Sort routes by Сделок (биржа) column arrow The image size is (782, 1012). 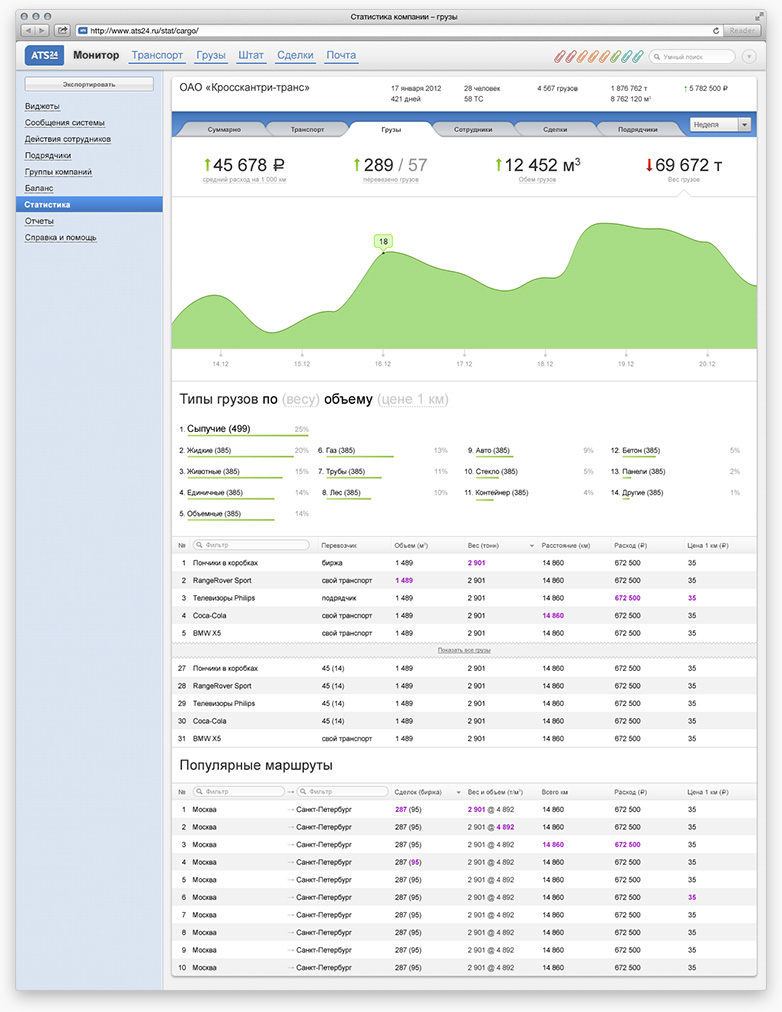459,792
